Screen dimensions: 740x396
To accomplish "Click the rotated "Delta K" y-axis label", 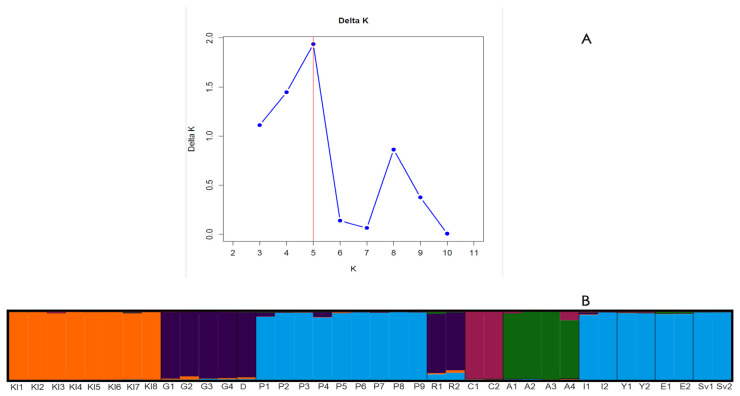I will coord(192,138).
